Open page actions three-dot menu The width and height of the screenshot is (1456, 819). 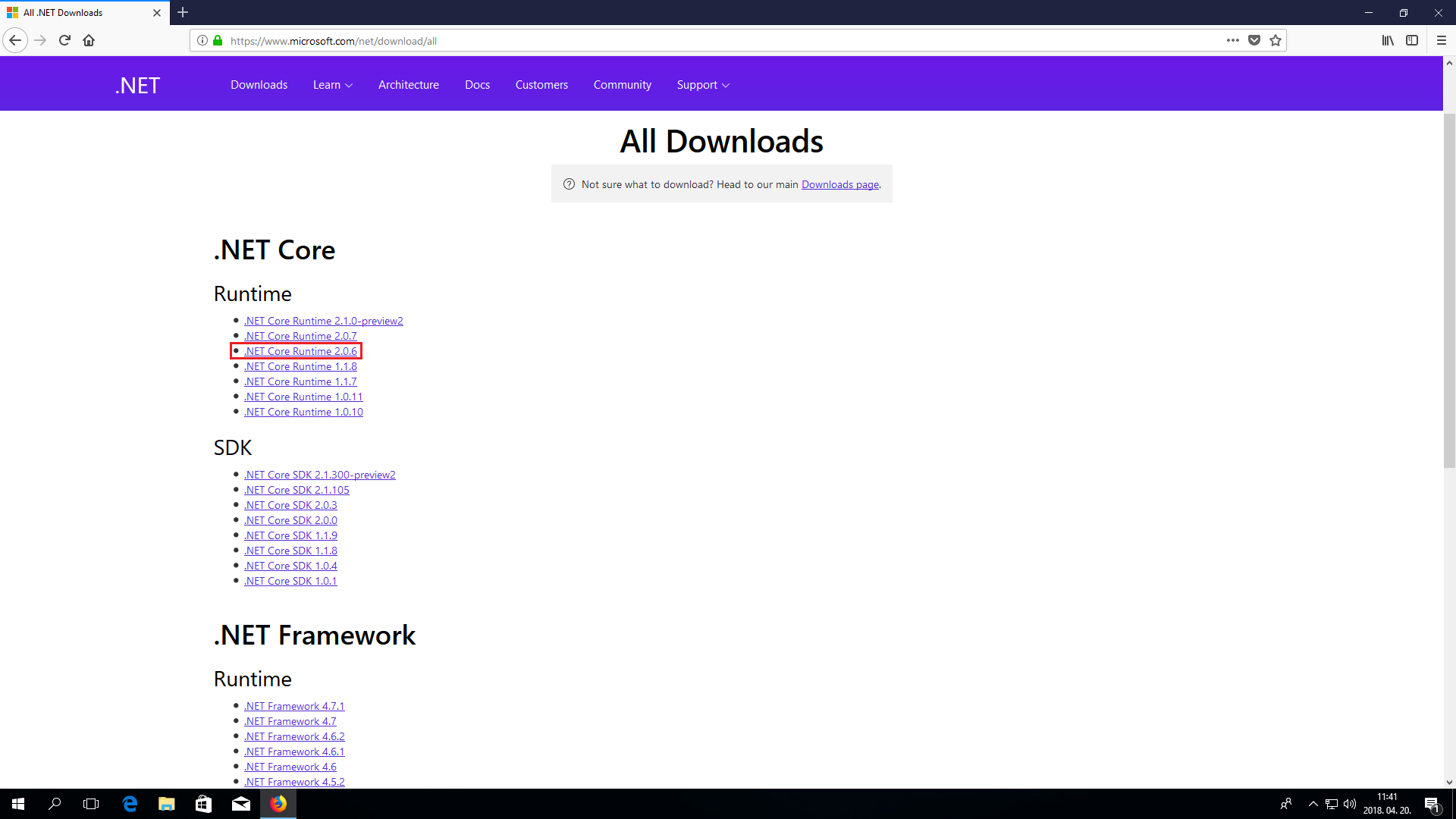click(1233, 40)
